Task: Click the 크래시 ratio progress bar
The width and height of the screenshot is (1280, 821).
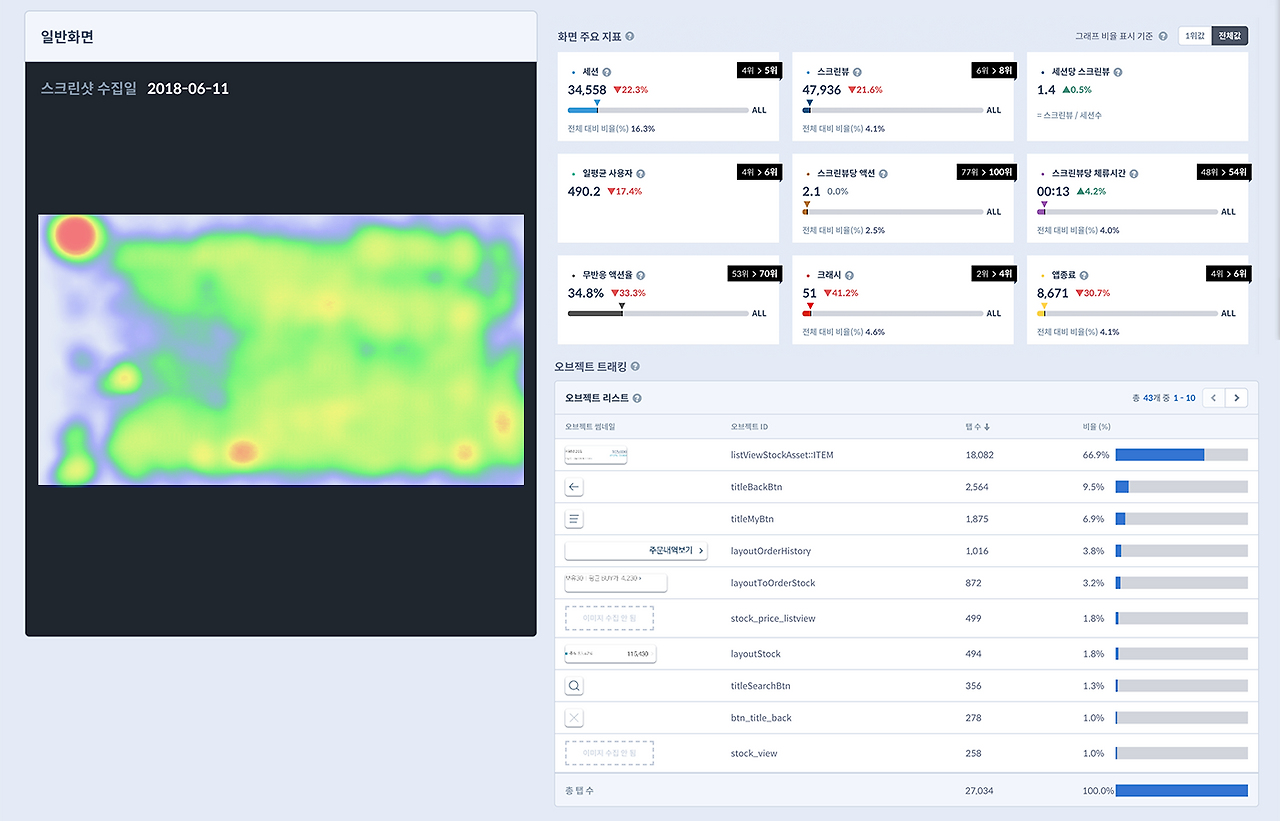Action: pyautogui.click(x=893, y=313)
